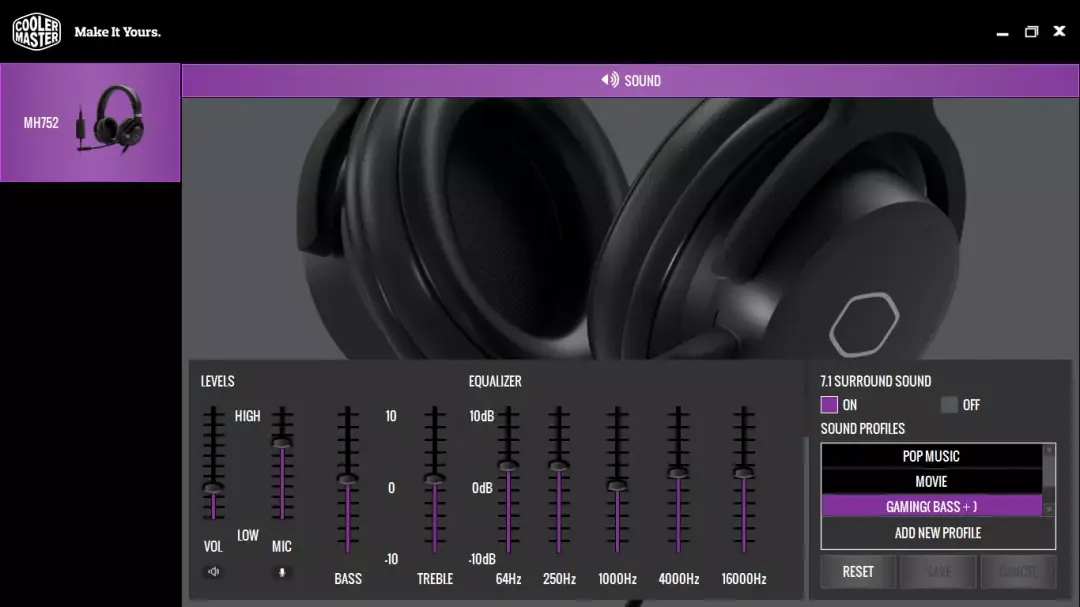Click the 64Hz equalizer slider handle

pyautogui.click(x=508, y=466)
